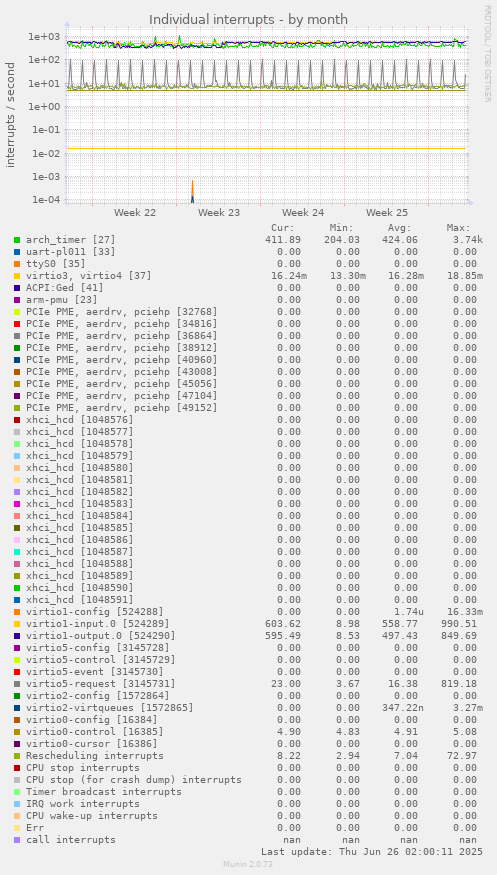The width and height of the screenshot is (497, 875).
Task: Click the virtio3, virtio4 [37] yellow swatch
Action: [x=17, y=276]
